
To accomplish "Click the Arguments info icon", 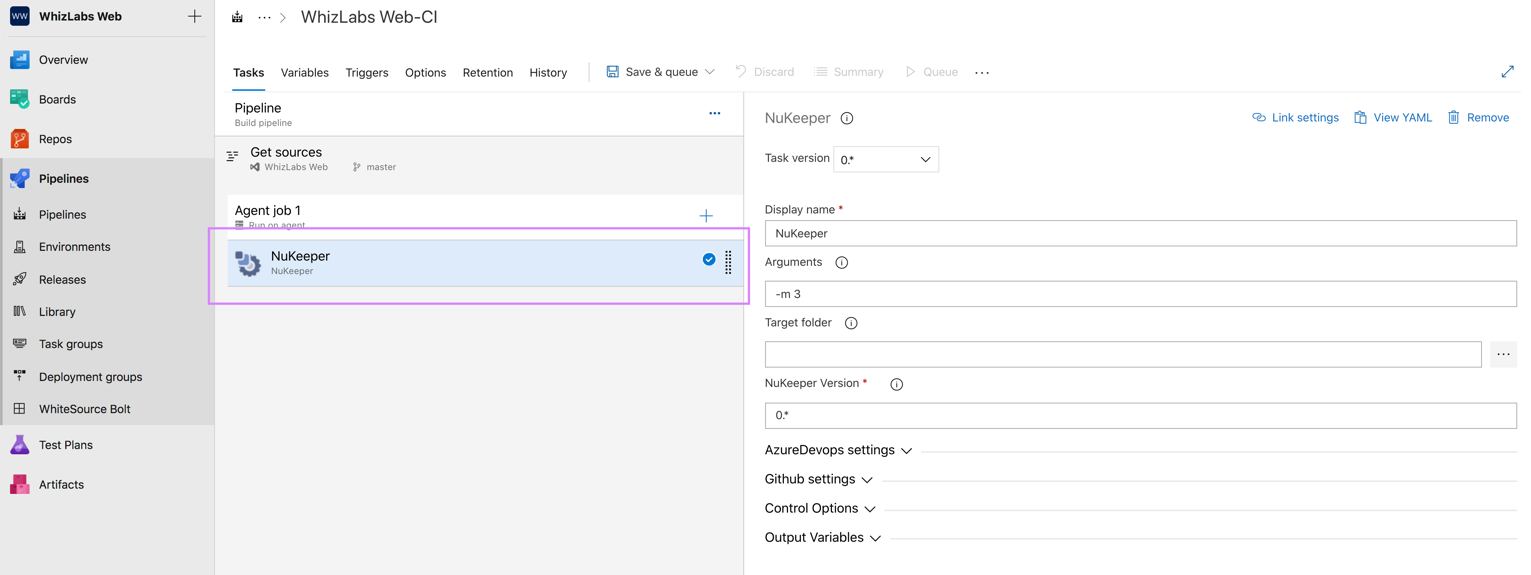I will [842, 263].
